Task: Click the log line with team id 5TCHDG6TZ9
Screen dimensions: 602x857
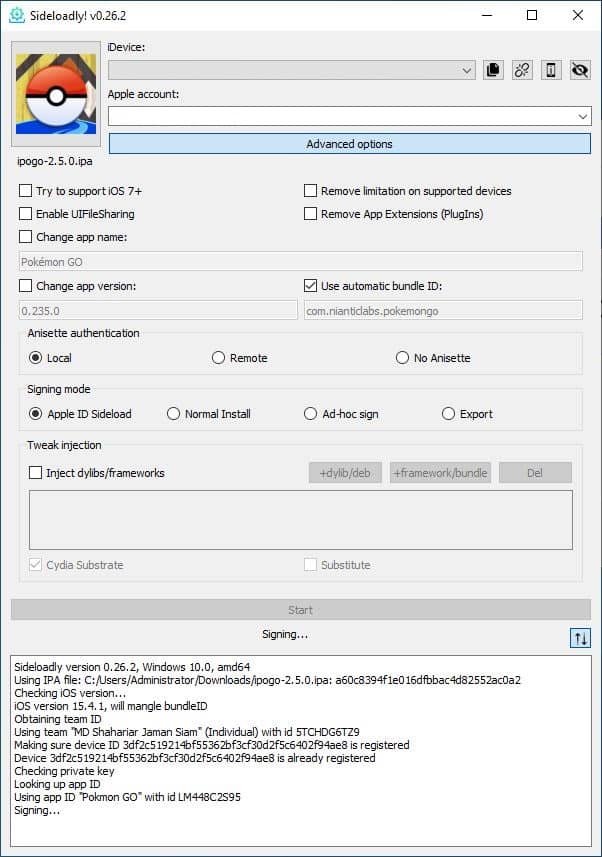Action: click(187, 732)
